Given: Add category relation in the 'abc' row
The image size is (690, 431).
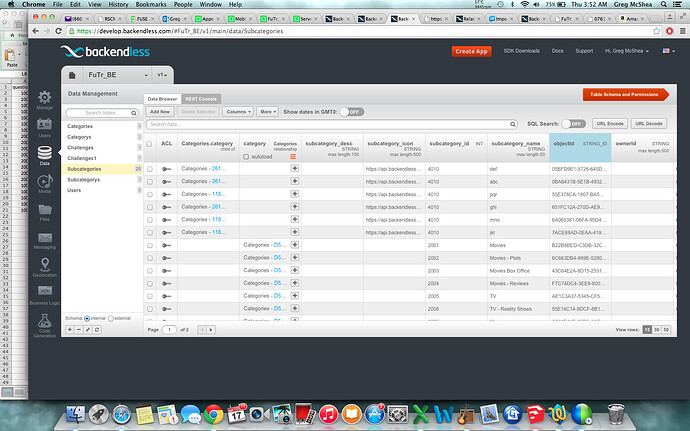Looking at the screenshot, I should click(x=295, y=181).
